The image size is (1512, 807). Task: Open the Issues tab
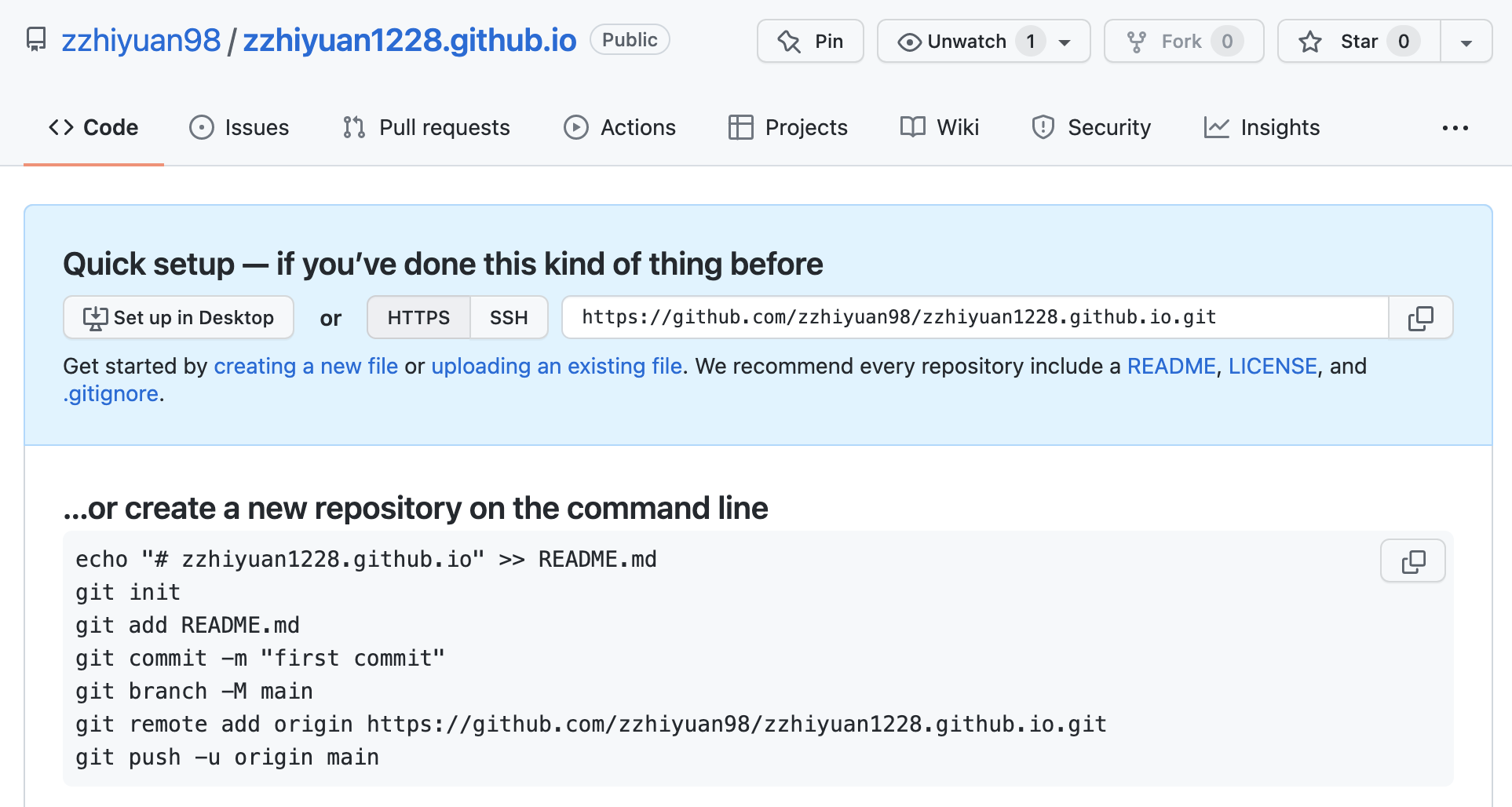[239, 127]
